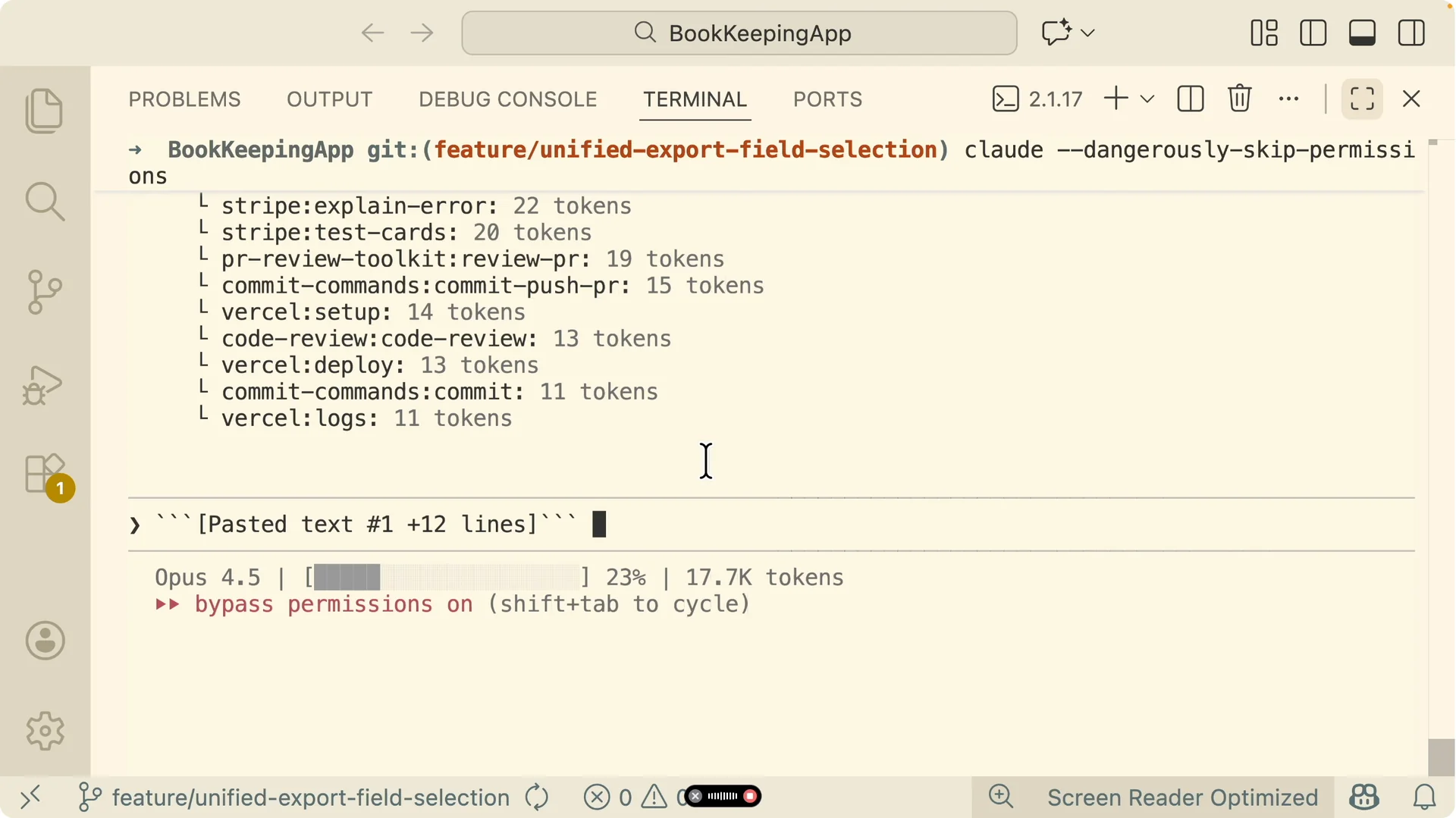Image resolution: width=1456 pixels, height=818 pixels.
Task: Split the terminal pane
Action: pyautogui.click(x=1190, y=99)
